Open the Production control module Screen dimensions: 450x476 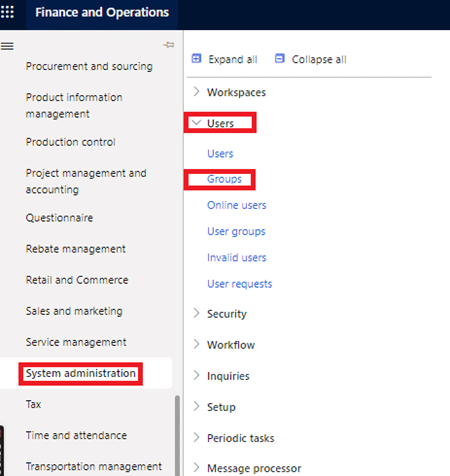coord(71,142)
